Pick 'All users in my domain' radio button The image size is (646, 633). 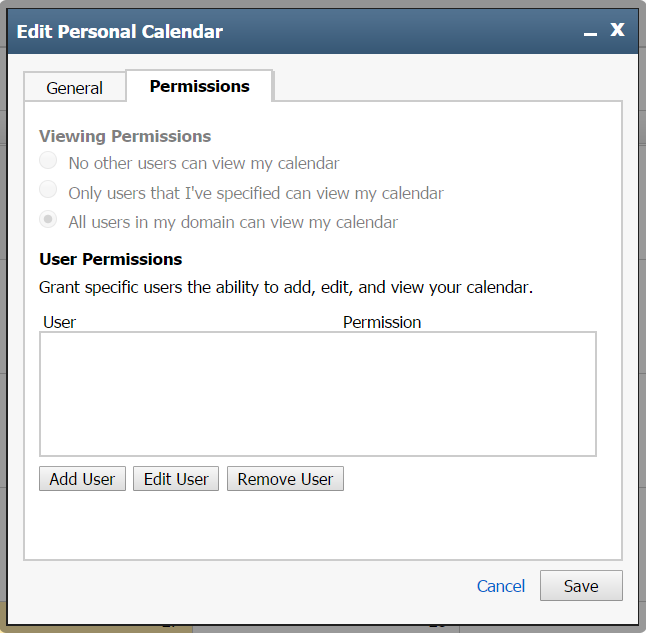48,221
